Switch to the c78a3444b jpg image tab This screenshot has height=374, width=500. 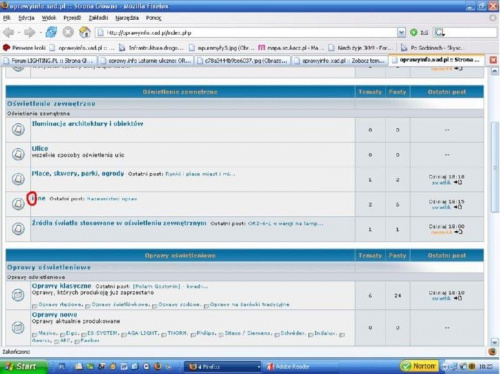point(242,60)
